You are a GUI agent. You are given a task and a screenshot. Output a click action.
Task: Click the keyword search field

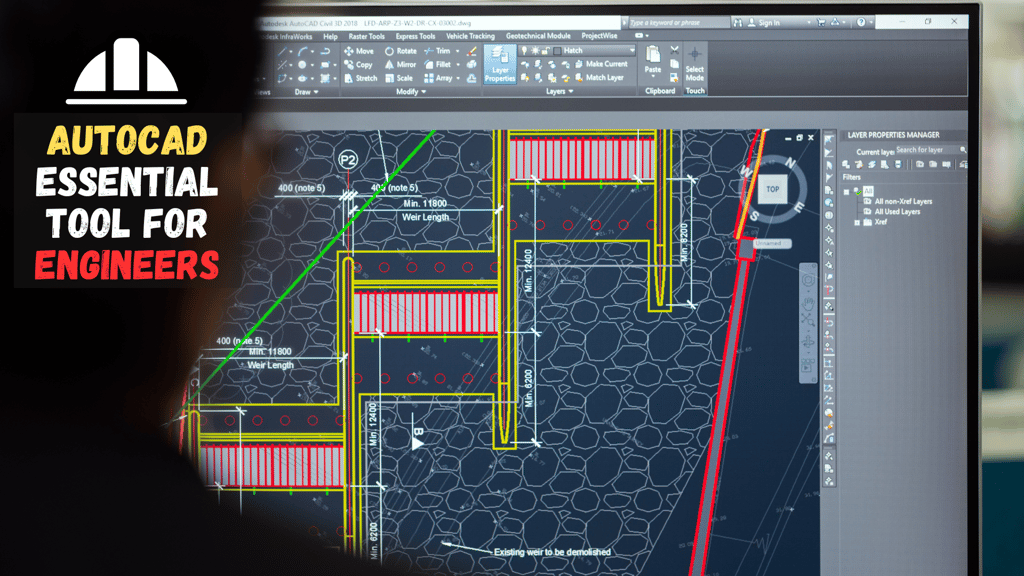click(x=679, y=22)
